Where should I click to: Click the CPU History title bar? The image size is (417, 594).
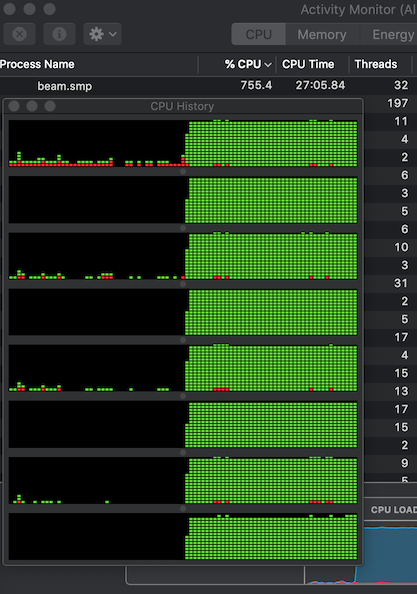point(183,106)
